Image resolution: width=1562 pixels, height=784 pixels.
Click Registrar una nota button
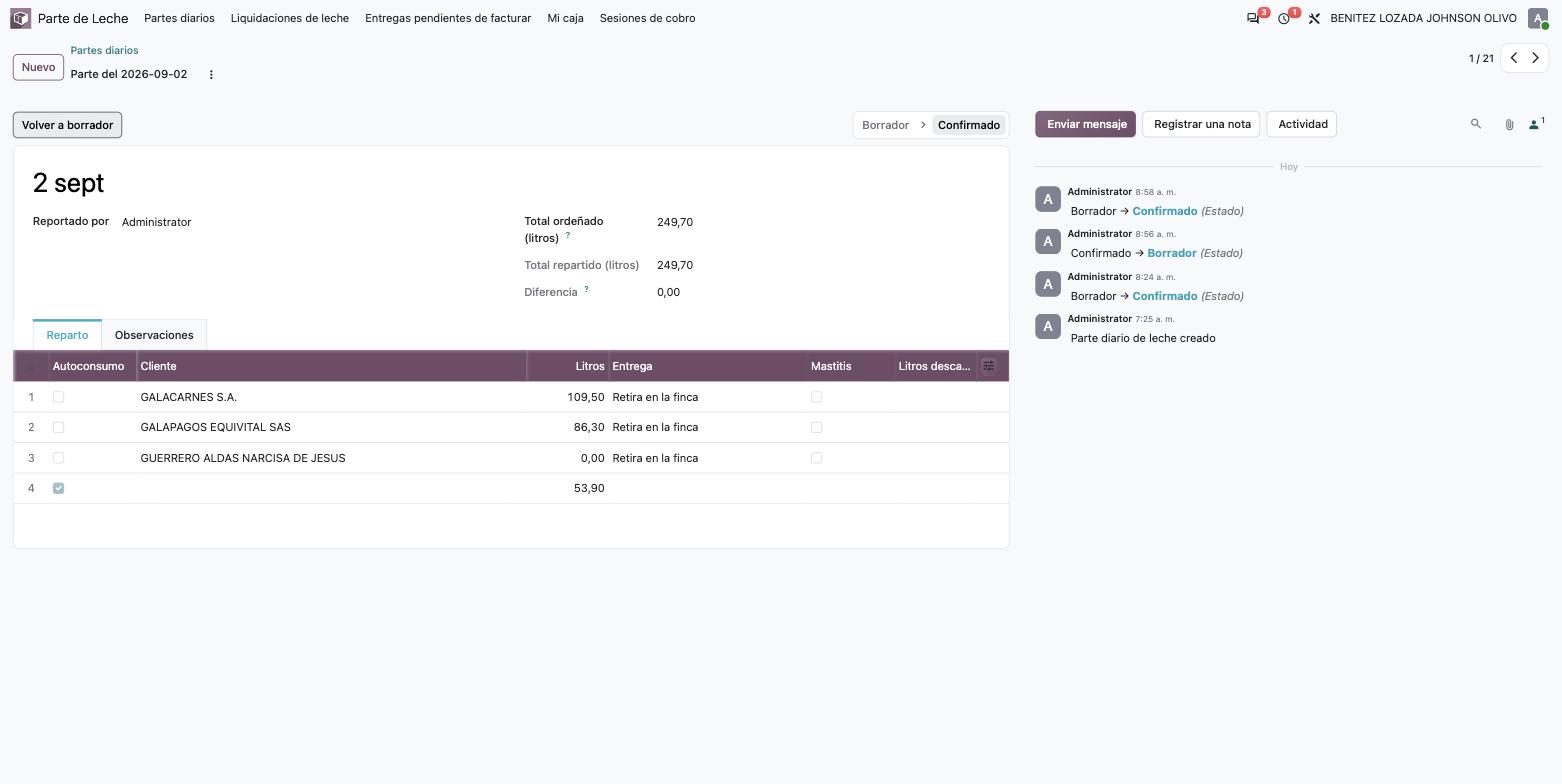[1202, 124]
